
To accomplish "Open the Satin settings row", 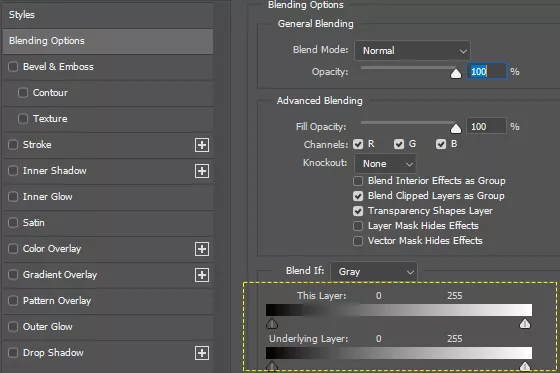I will 108,223.
